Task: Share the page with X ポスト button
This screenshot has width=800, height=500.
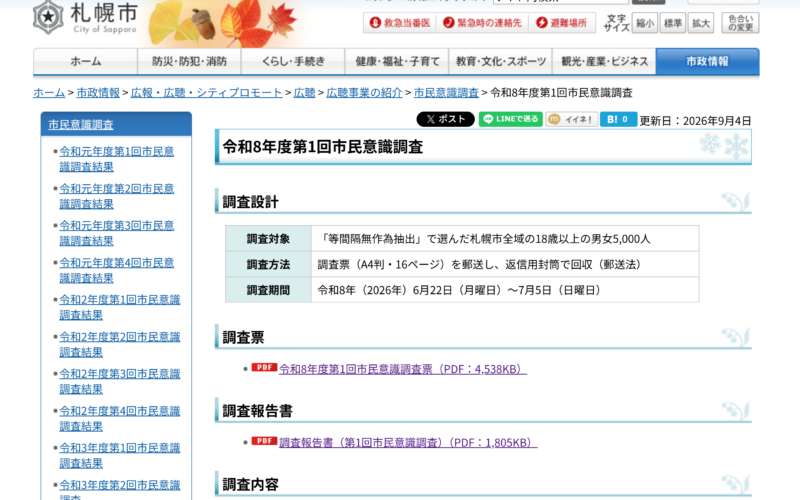Action: [445, 119]
